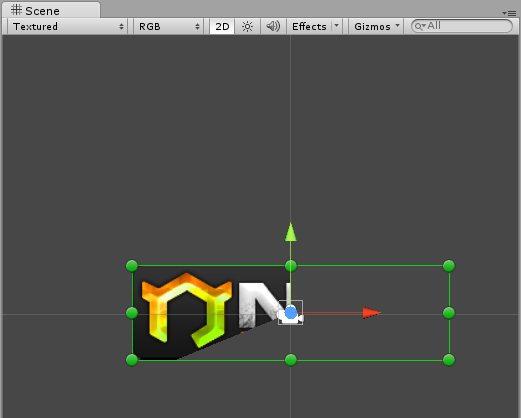
Task: Click the left-middle green resize handle
Action: click(132, 313)
